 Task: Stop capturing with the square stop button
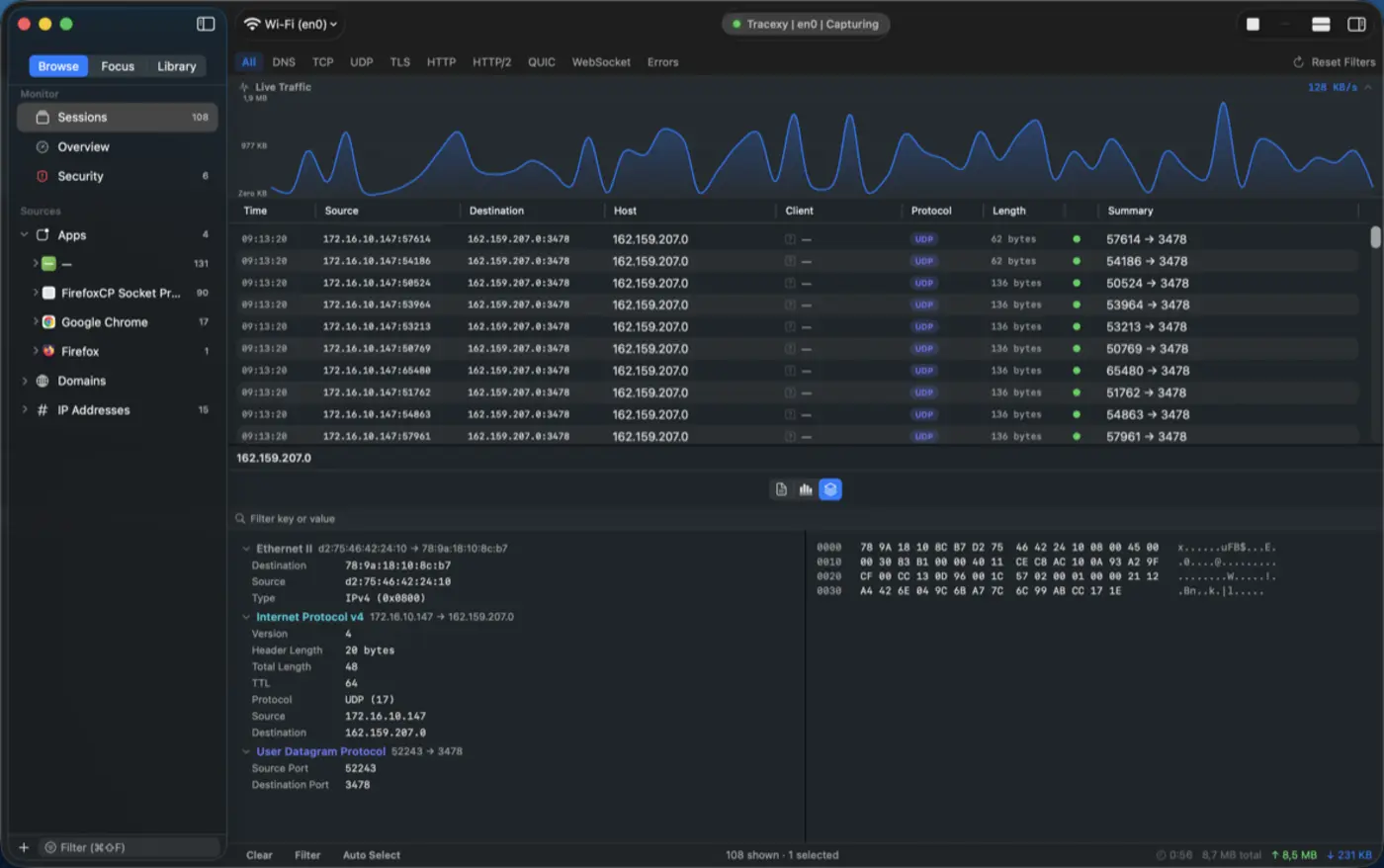click(1253, 24)
